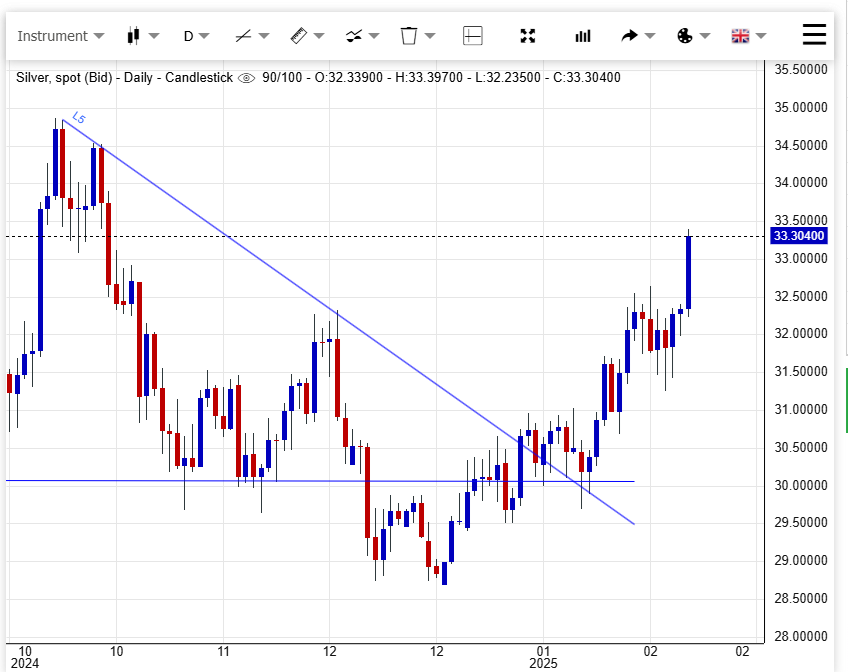Click the 30.00000 price axis label
The image size is (848, 672).
(x=801, y=485)
